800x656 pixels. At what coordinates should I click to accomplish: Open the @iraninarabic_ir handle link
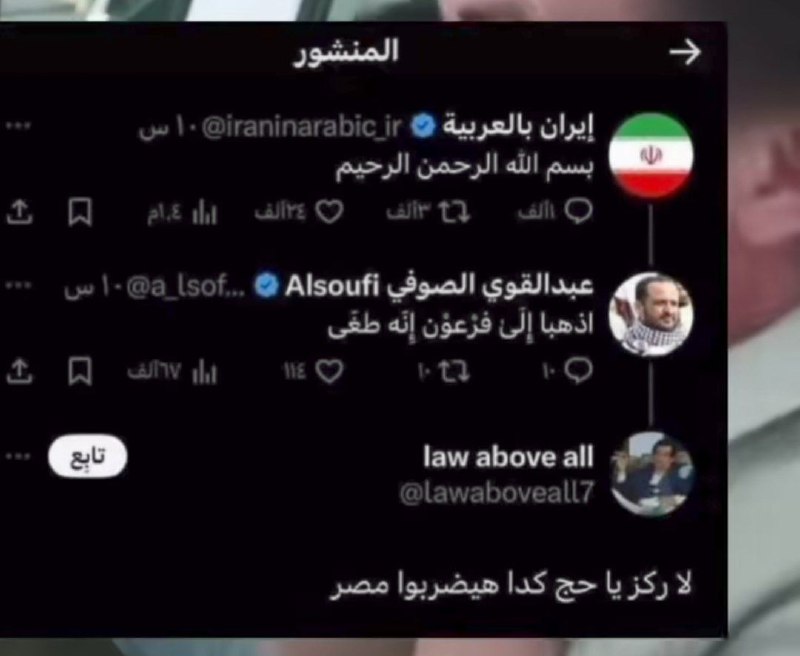[x=302, y=125]
